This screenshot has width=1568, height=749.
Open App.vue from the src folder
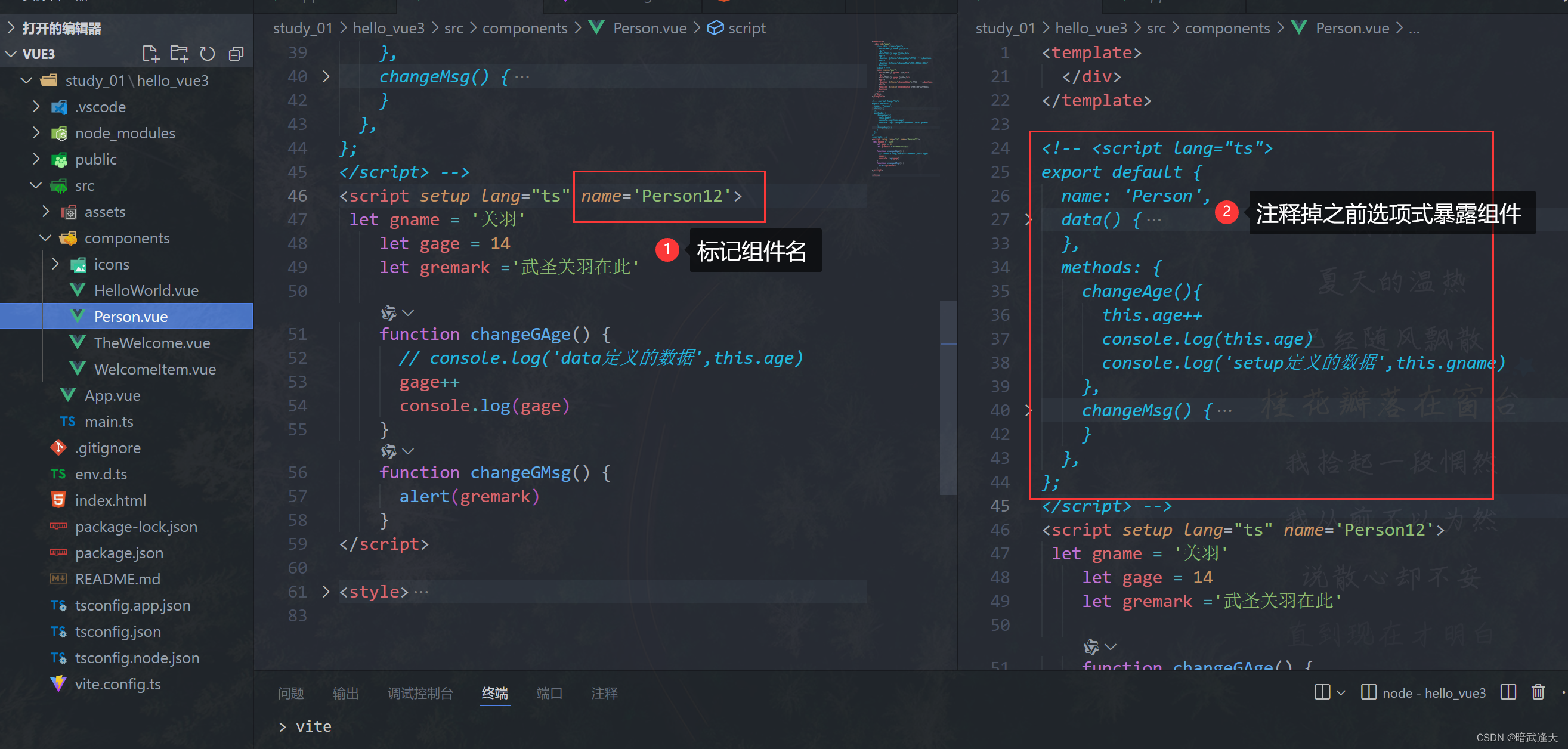point(113,395)
